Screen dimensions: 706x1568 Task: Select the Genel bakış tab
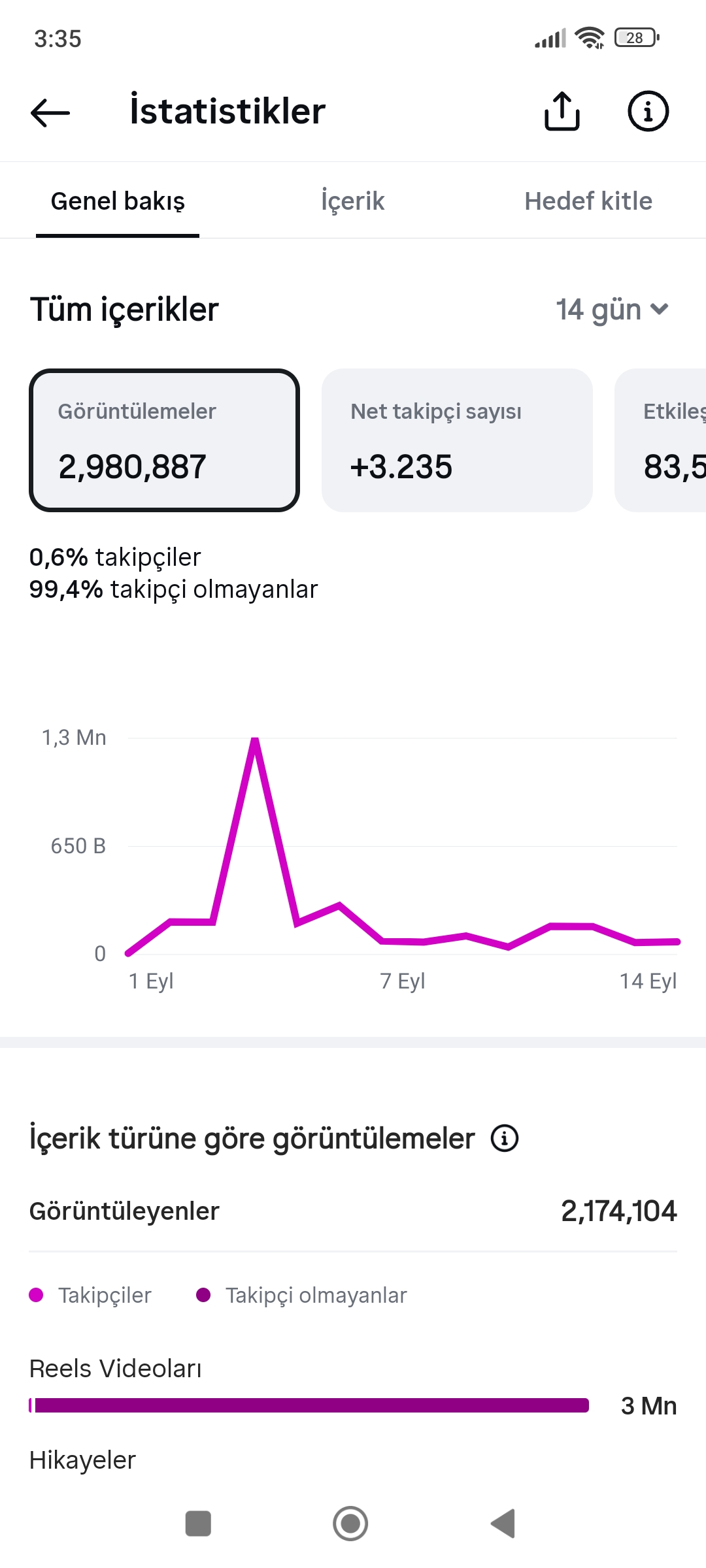[118, 201]
